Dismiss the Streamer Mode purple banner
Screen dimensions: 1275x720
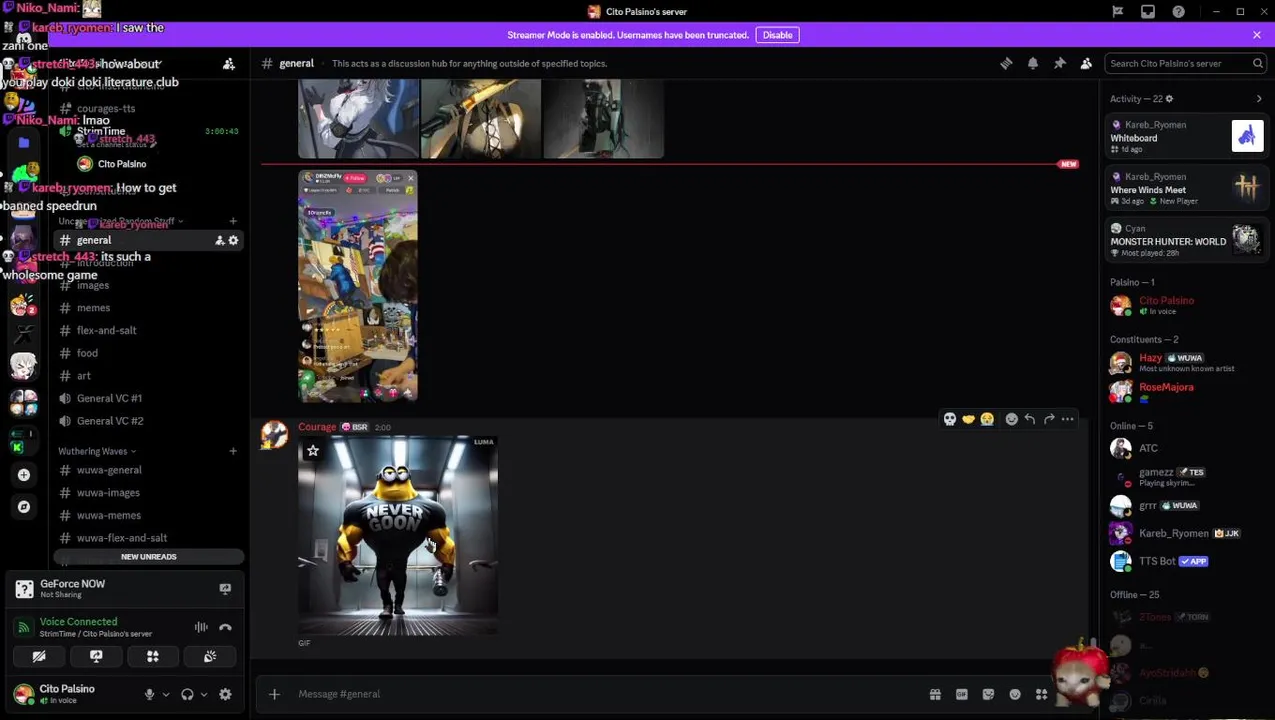1256,35
